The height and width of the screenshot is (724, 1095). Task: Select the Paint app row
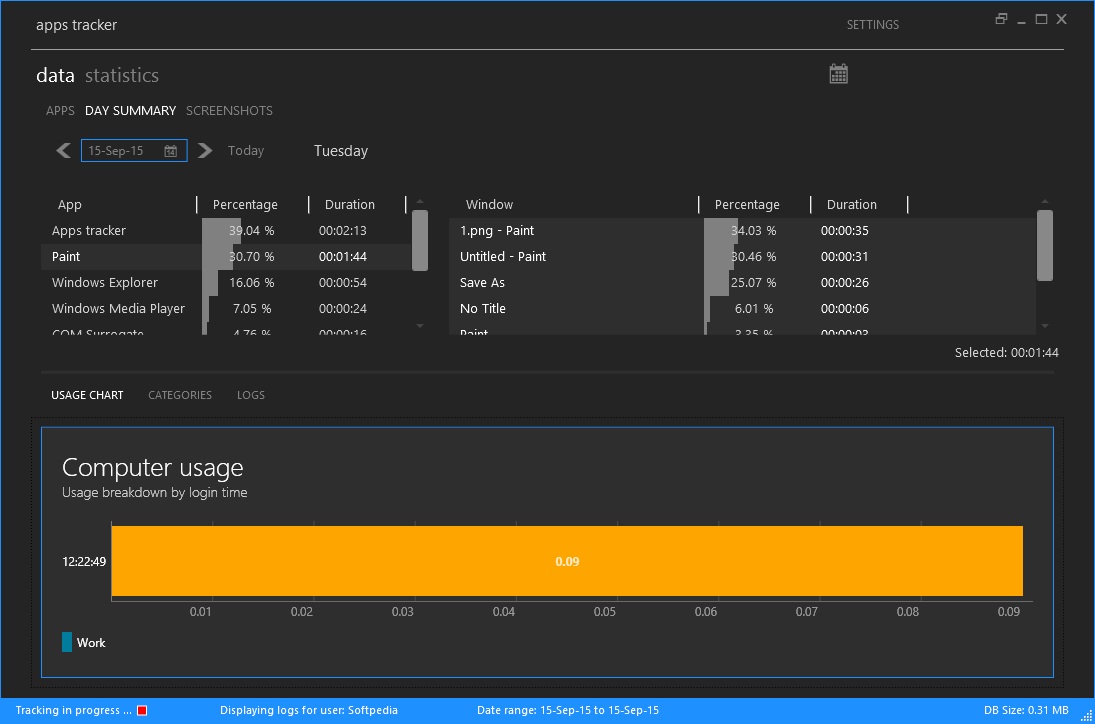click(226, 256)
